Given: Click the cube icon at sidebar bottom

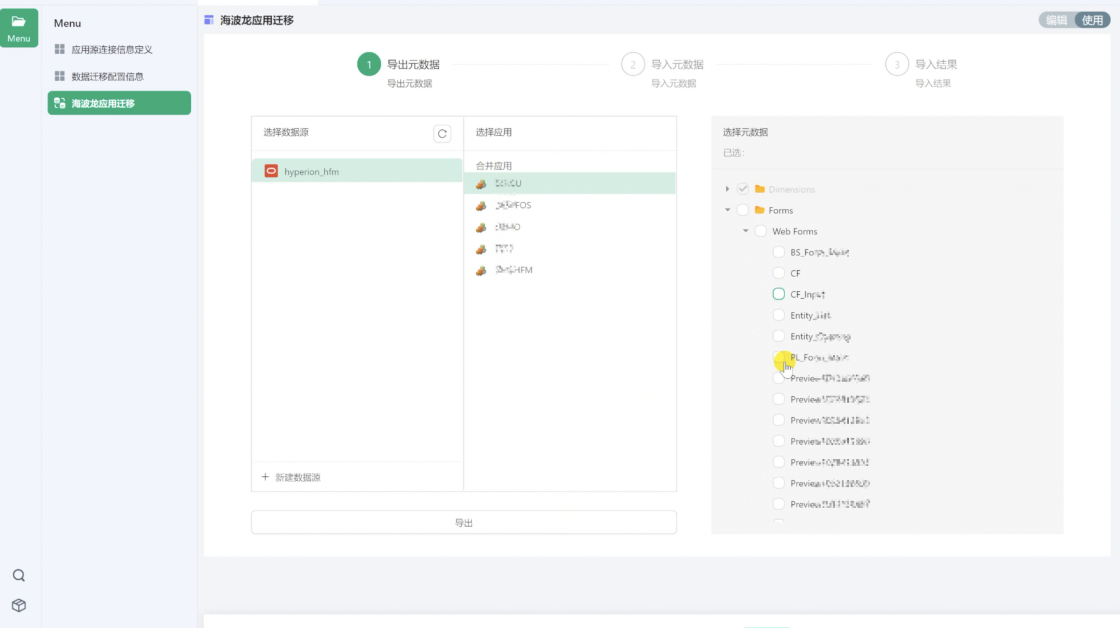Looking at the screenshot, I should pyautogui.click(x=19, y=605).
